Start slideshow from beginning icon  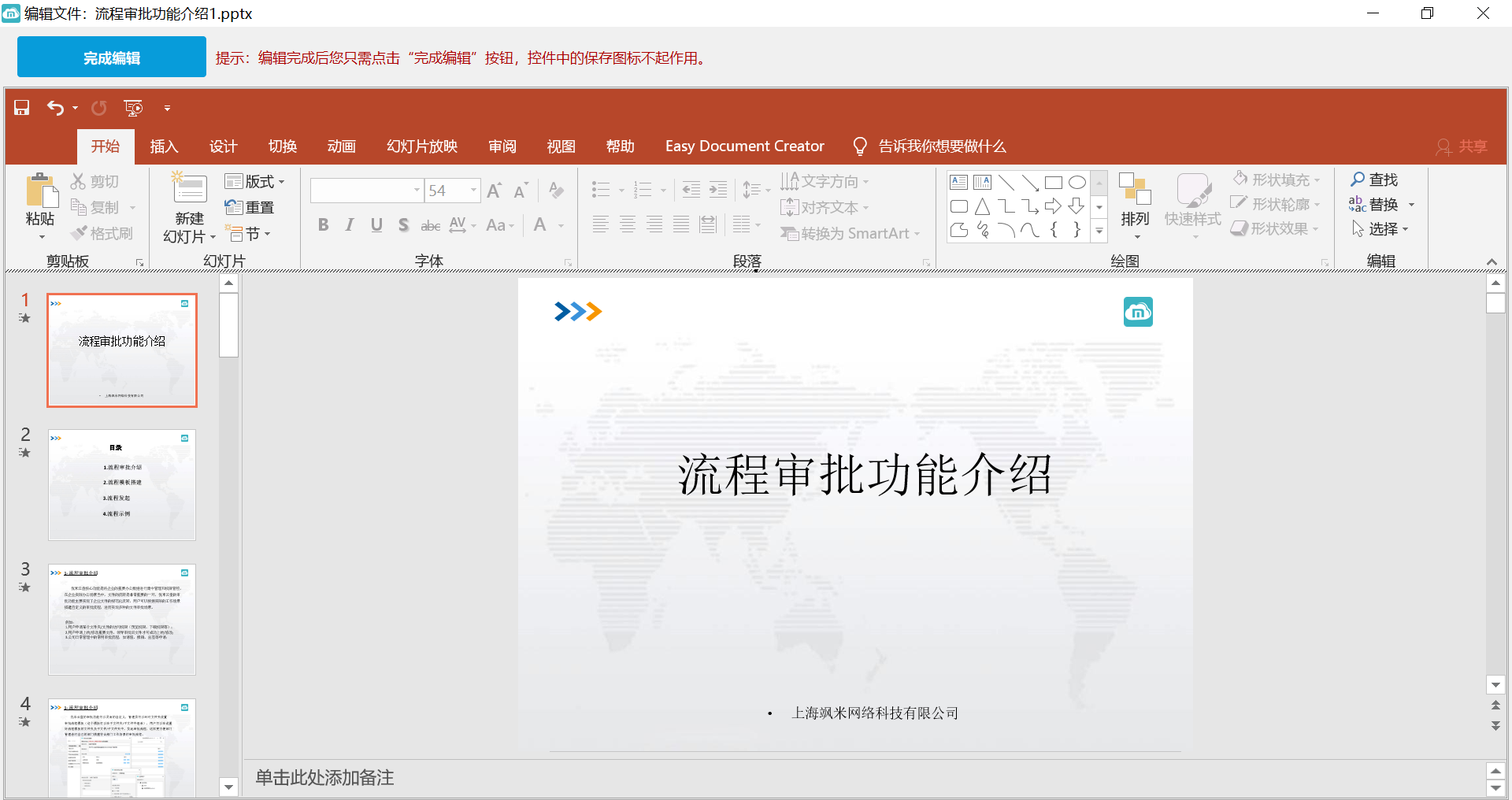click(133, 108)
